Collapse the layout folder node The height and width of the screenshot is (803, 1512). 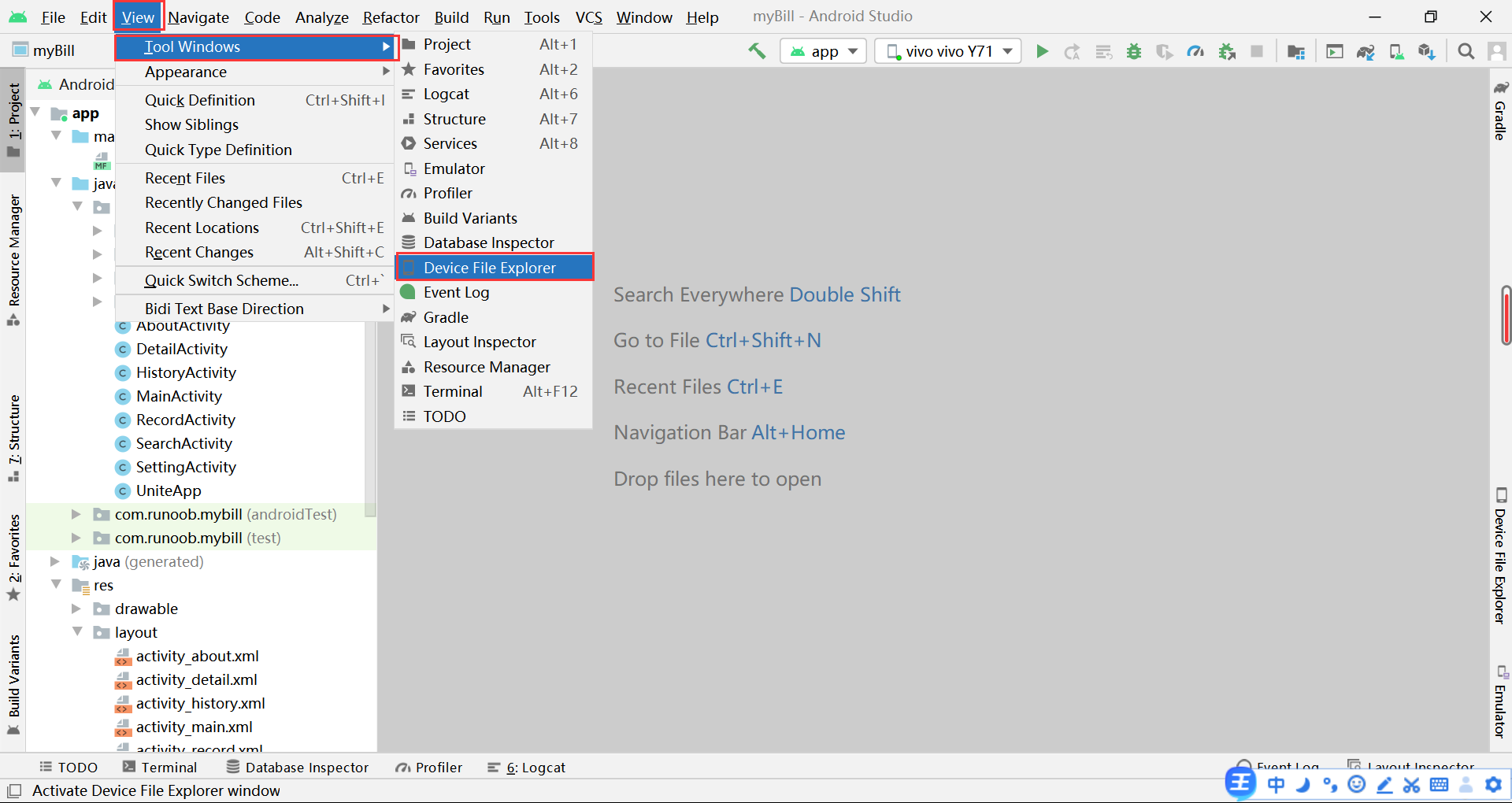click(x=77, y=632)
